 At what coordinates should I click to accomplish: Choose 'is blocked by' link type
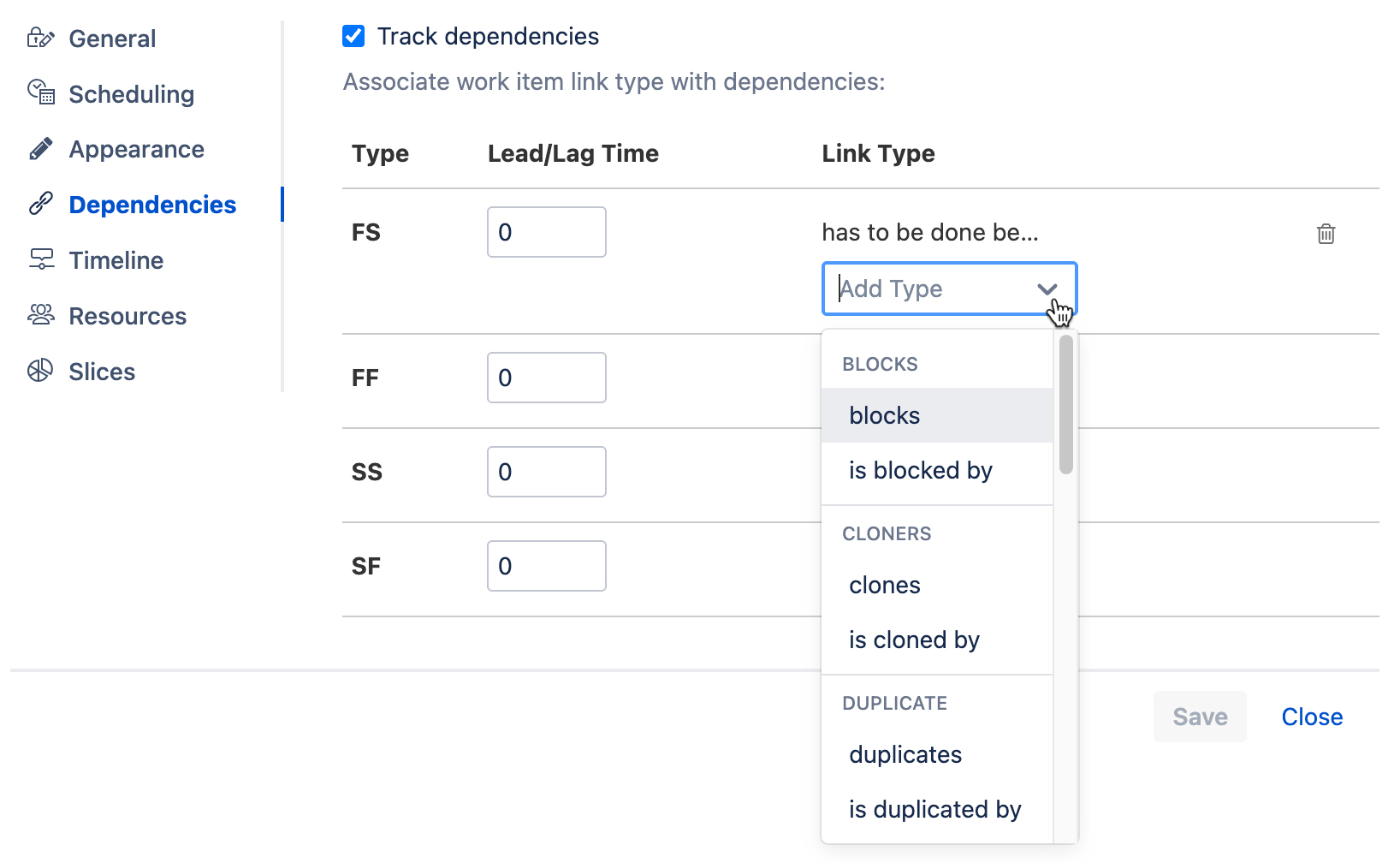pos(921,470)
